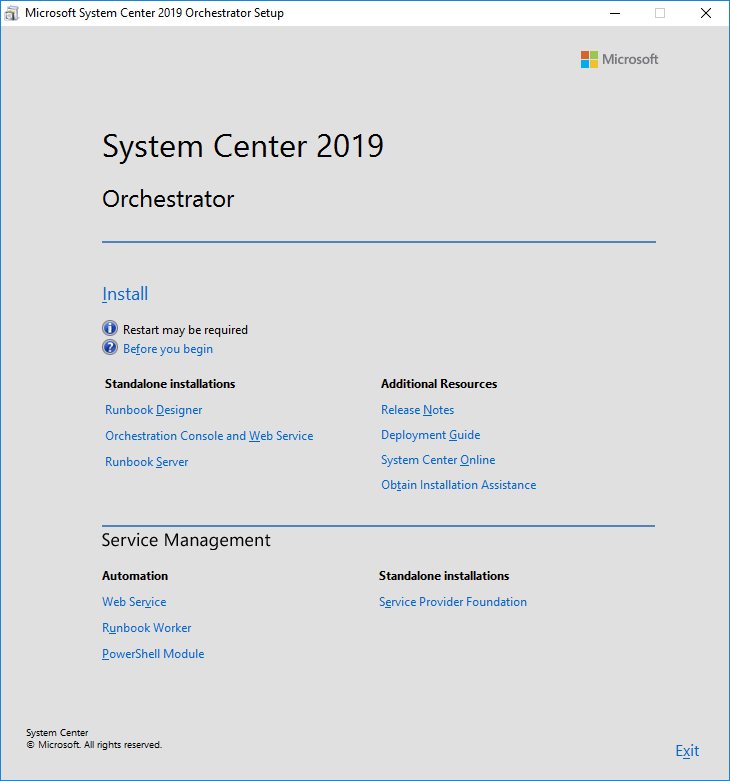Screen dimensions: 730x781
Task: Visit System Center Online
Action: pyautogui.click(x=438, y=460)
